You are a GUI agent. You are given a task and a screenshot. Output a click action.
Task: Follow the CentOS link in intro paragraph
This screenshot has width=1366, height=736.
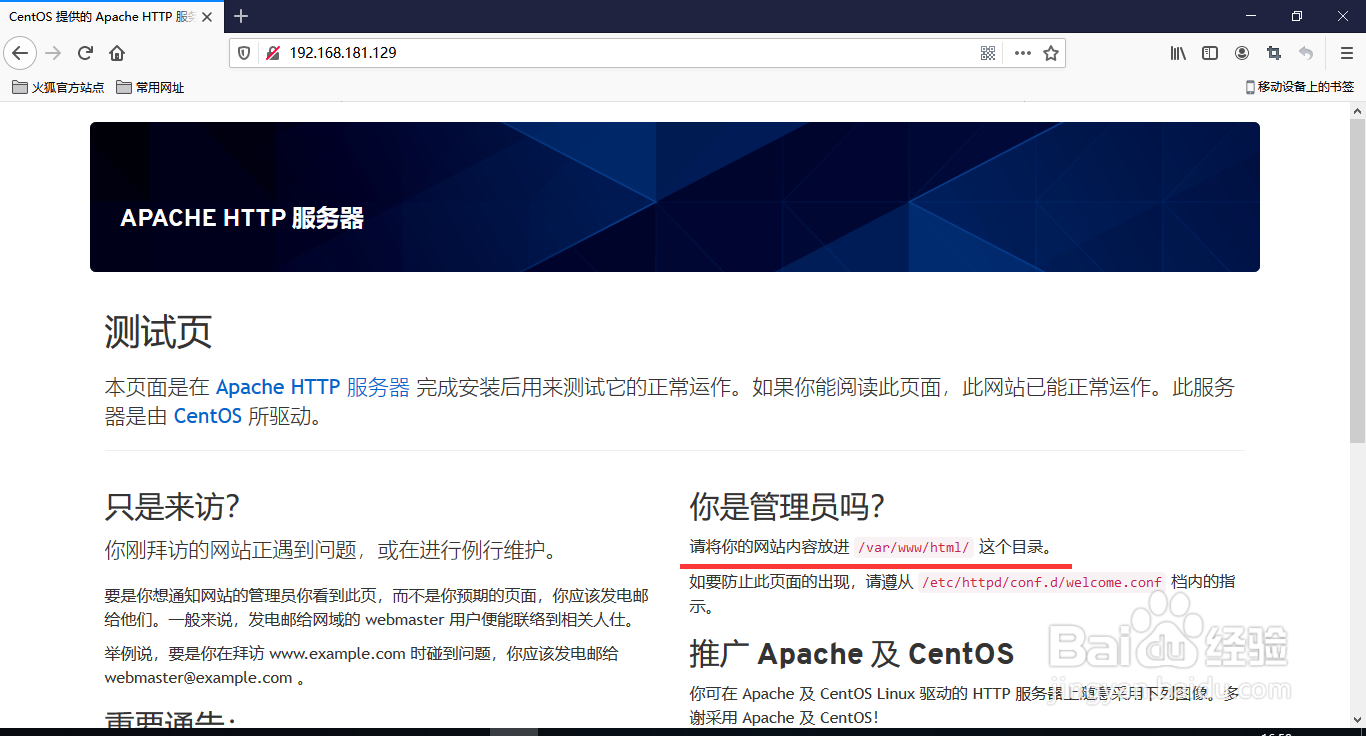tap(208, 416)
